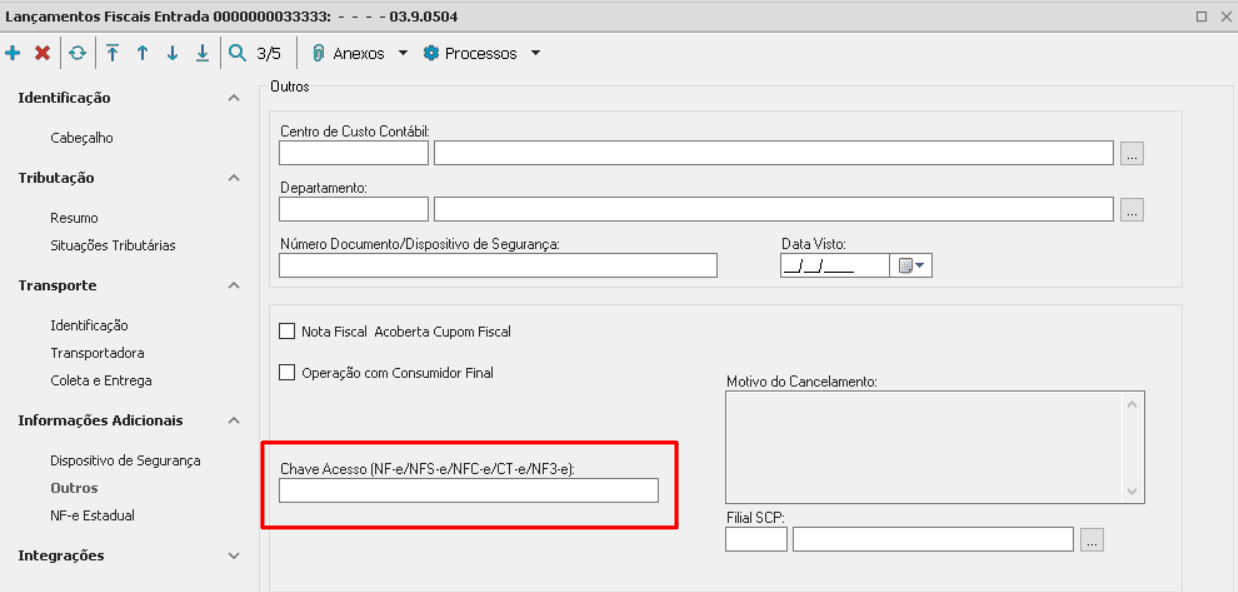
Task: Open the Processos dropdown arrow
Action: coord(535,53)
